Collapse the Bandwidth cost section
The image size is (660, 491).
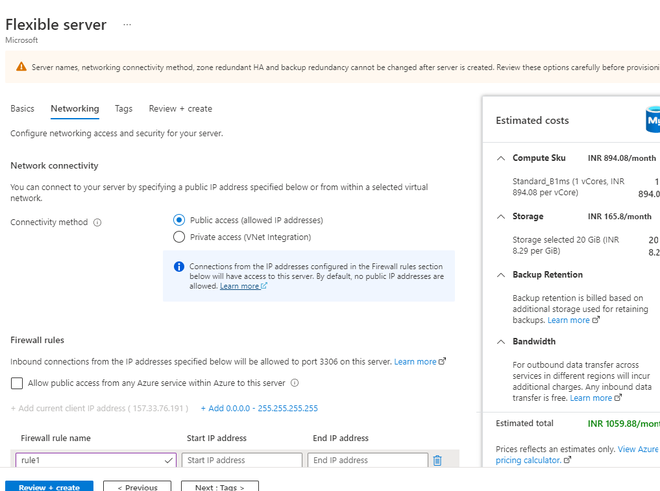(x=501, y=342)
